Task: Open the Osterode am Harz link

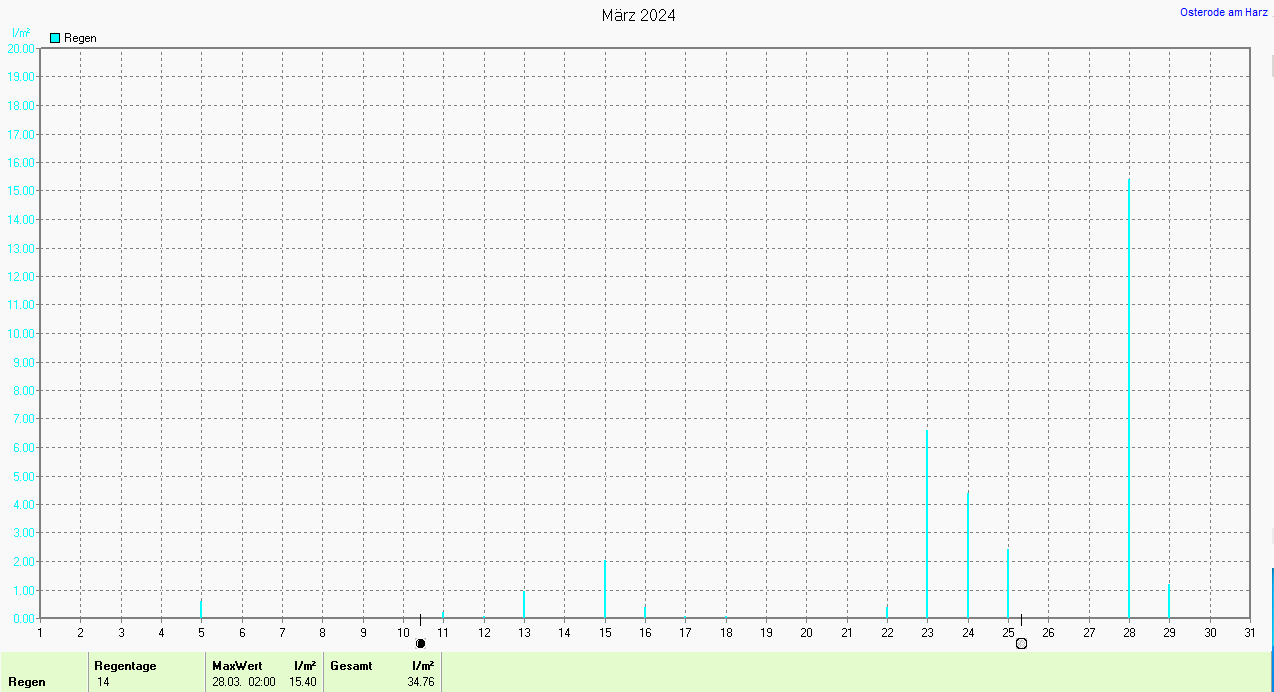Action: point(1223,12)
